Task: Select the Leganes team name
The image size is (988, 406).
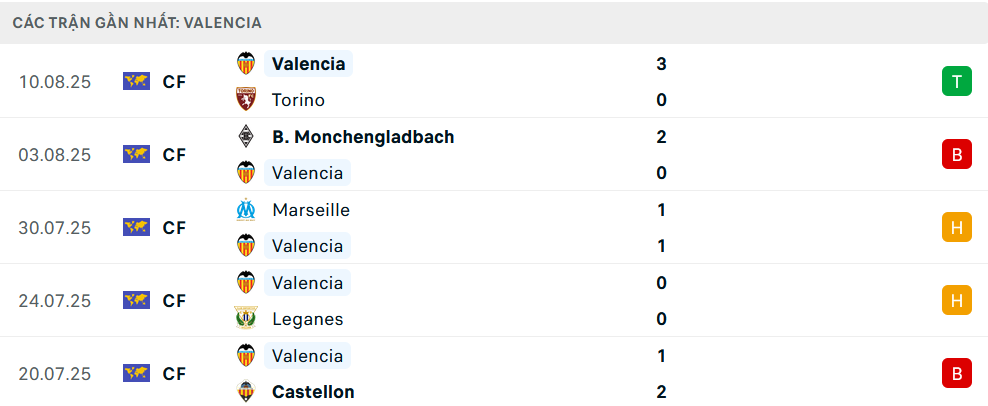Action: pyautogui.click(x=307, y=319)
